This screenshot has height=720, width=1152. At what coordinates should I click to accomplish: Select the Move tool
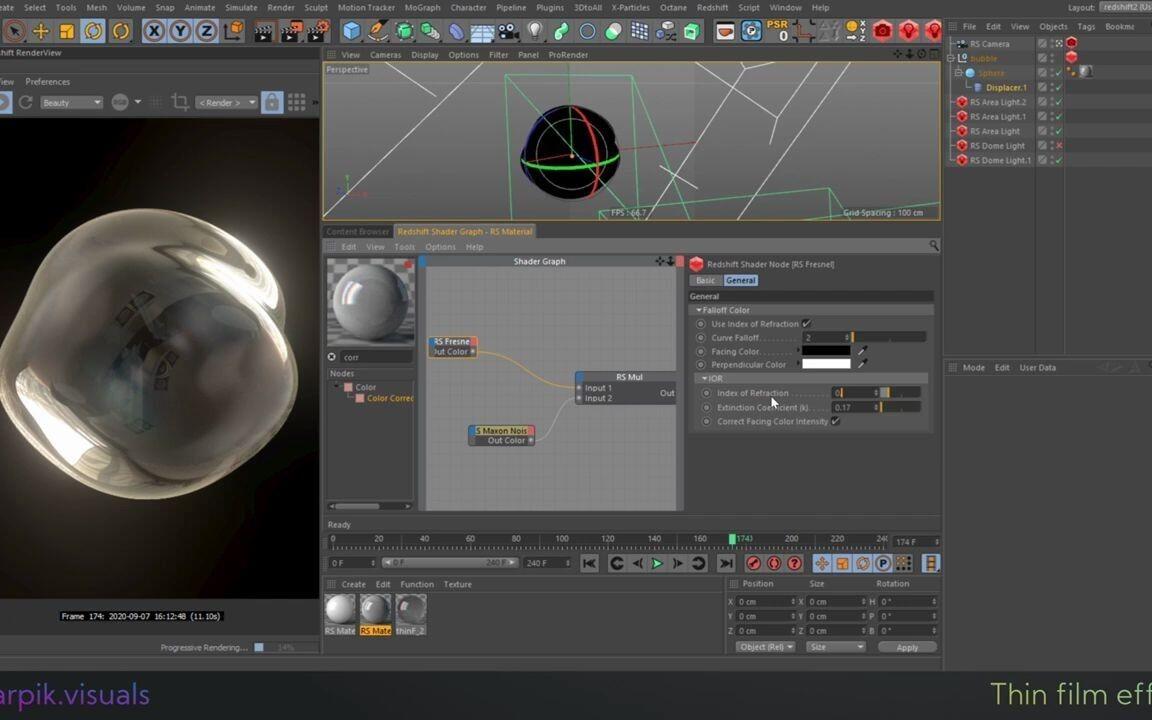coord(41,32)
